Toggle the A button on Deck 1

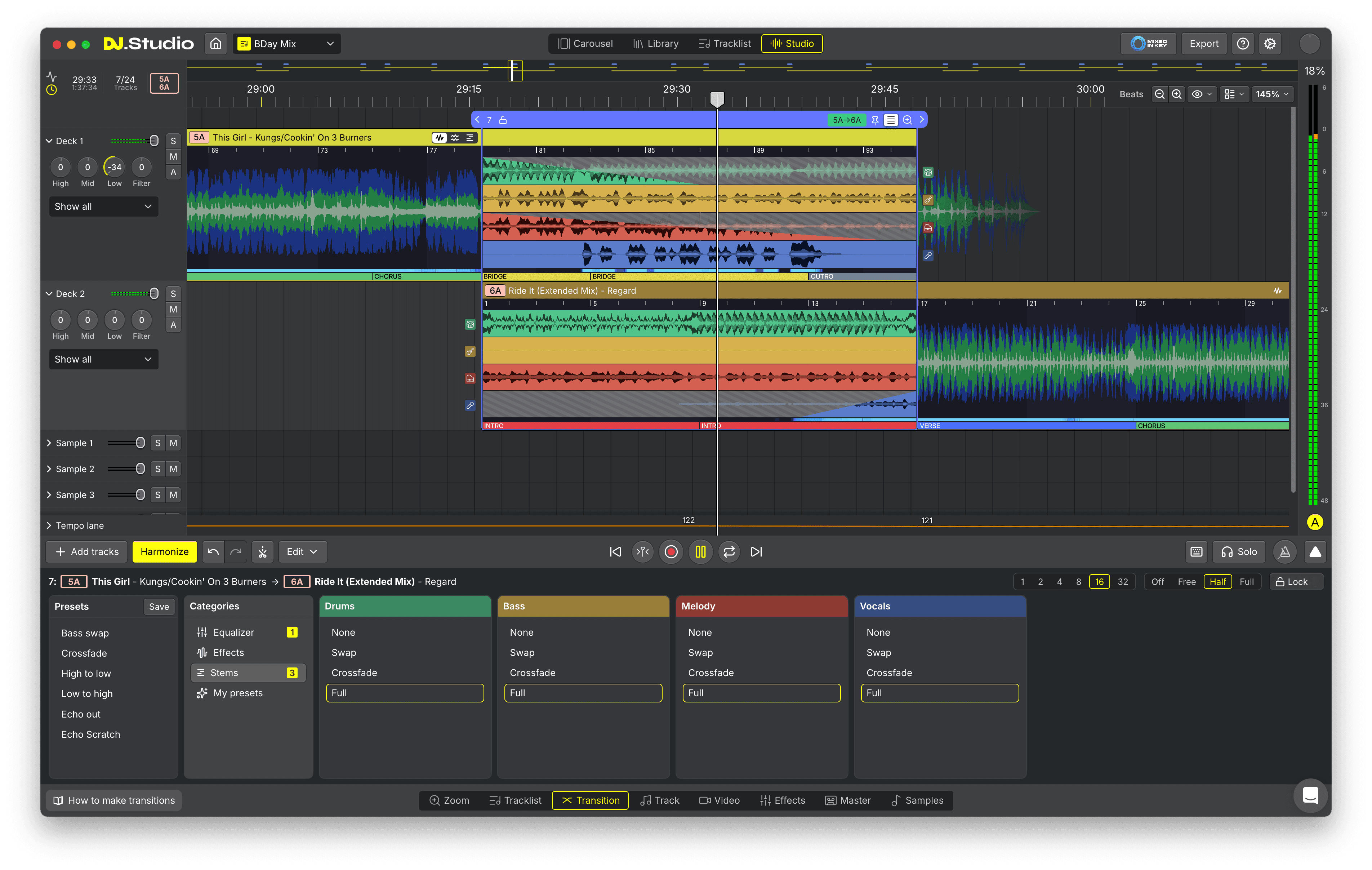point(173,172)
